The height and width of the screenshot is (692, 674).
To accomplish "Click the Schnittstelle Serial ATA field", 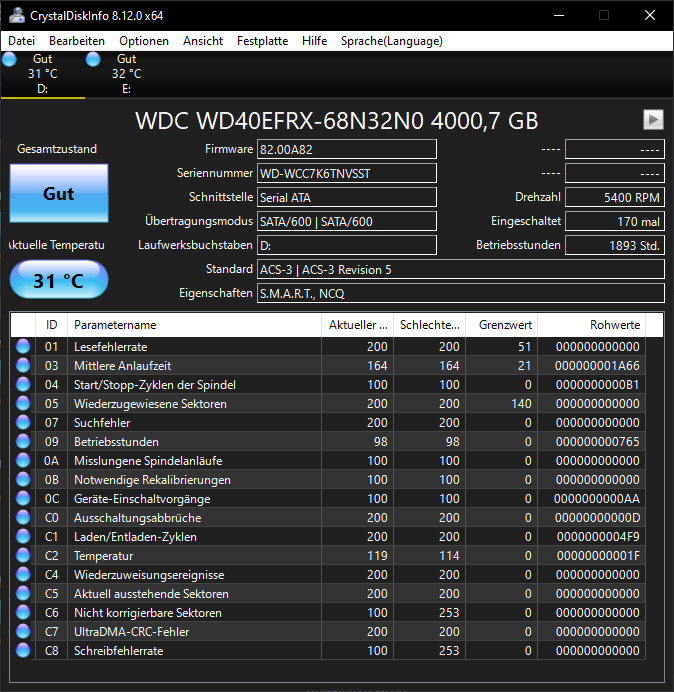I will pyautogui.click(x=347, y=197).
